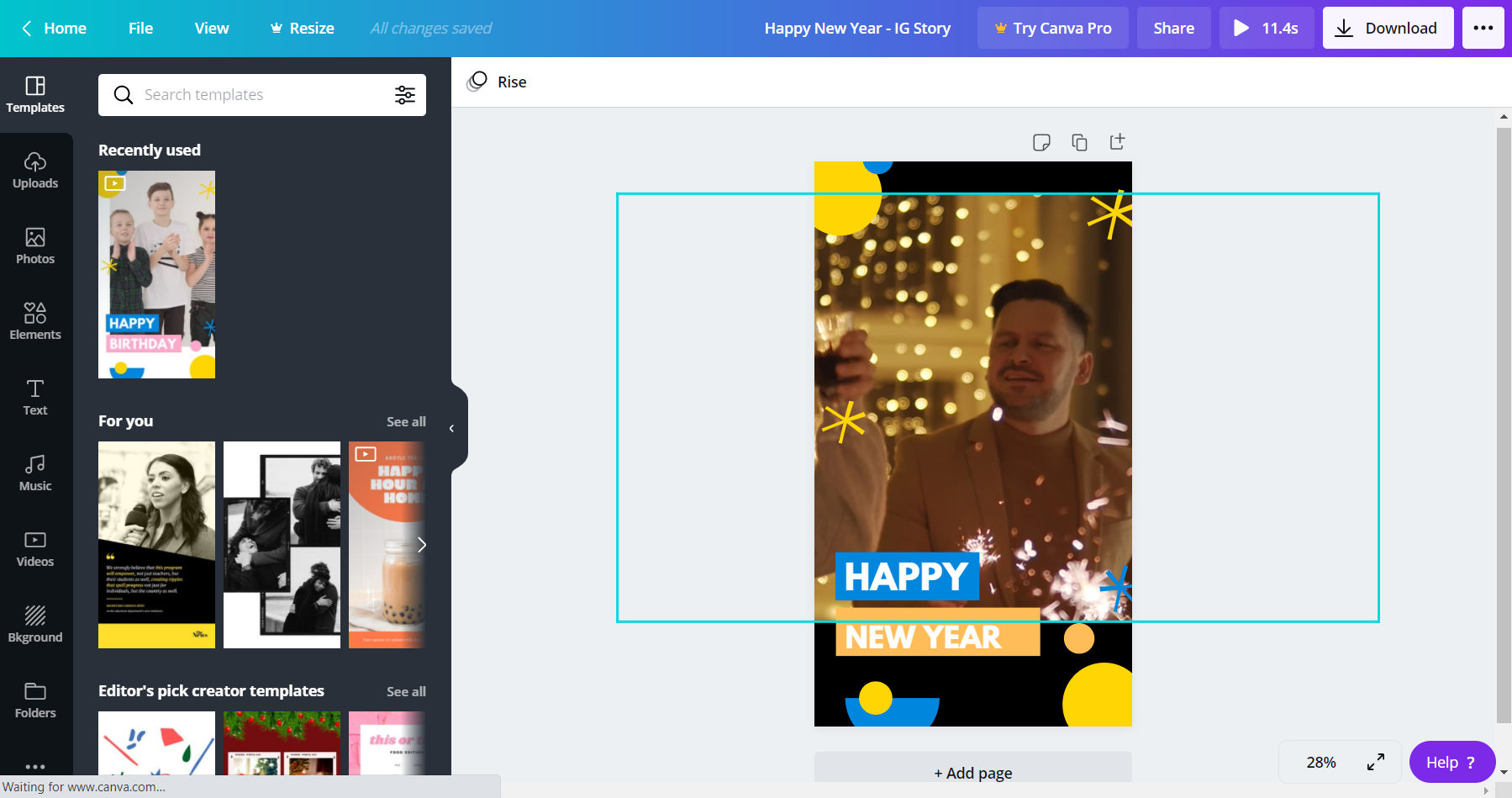Click the canvas vertical scrollbar
Viewport: 1512px width, 798px height.
click(1504, 425)
